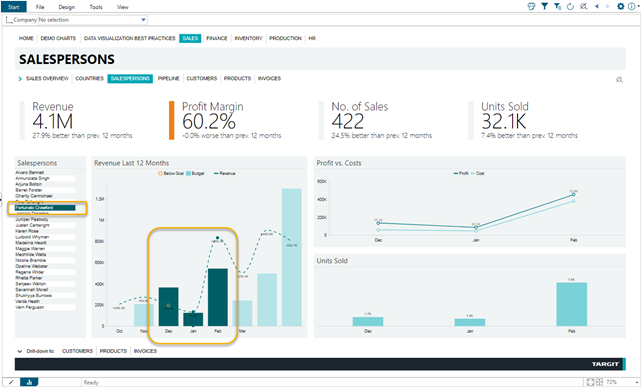The height and width of the screenshot is (388, 642).
Task: Toggle the fit-to-screen icon near zoom percentage
Action: (590, 382)
